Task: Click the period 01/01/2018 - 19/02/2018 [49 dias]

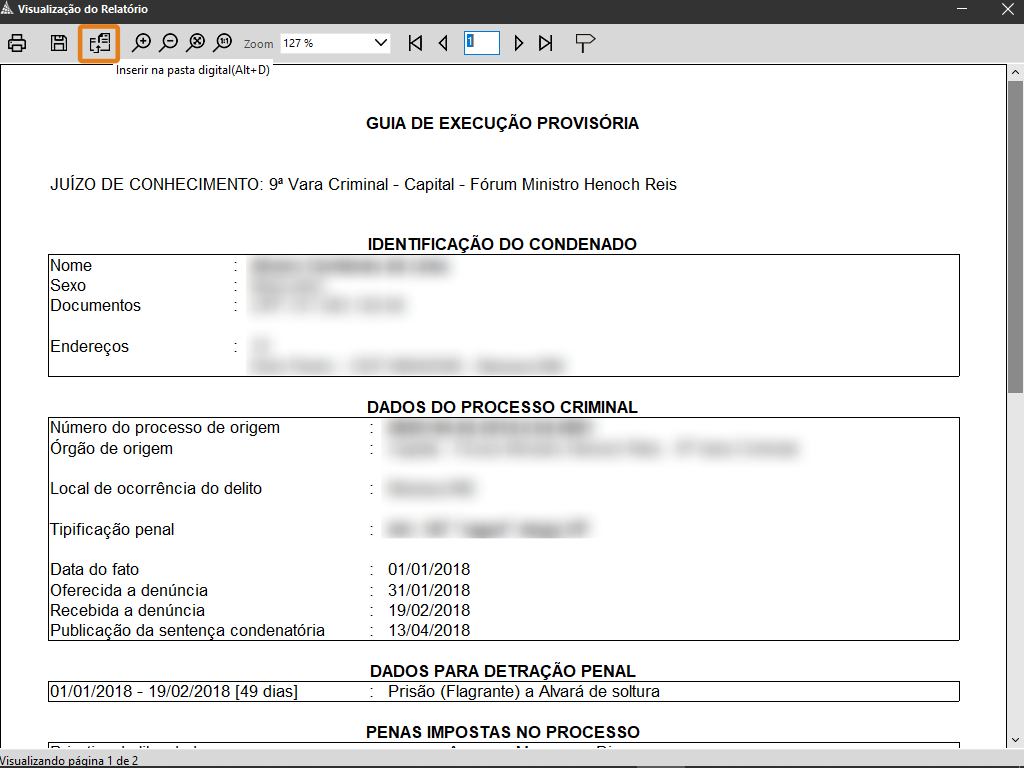Action: [174, 692]
